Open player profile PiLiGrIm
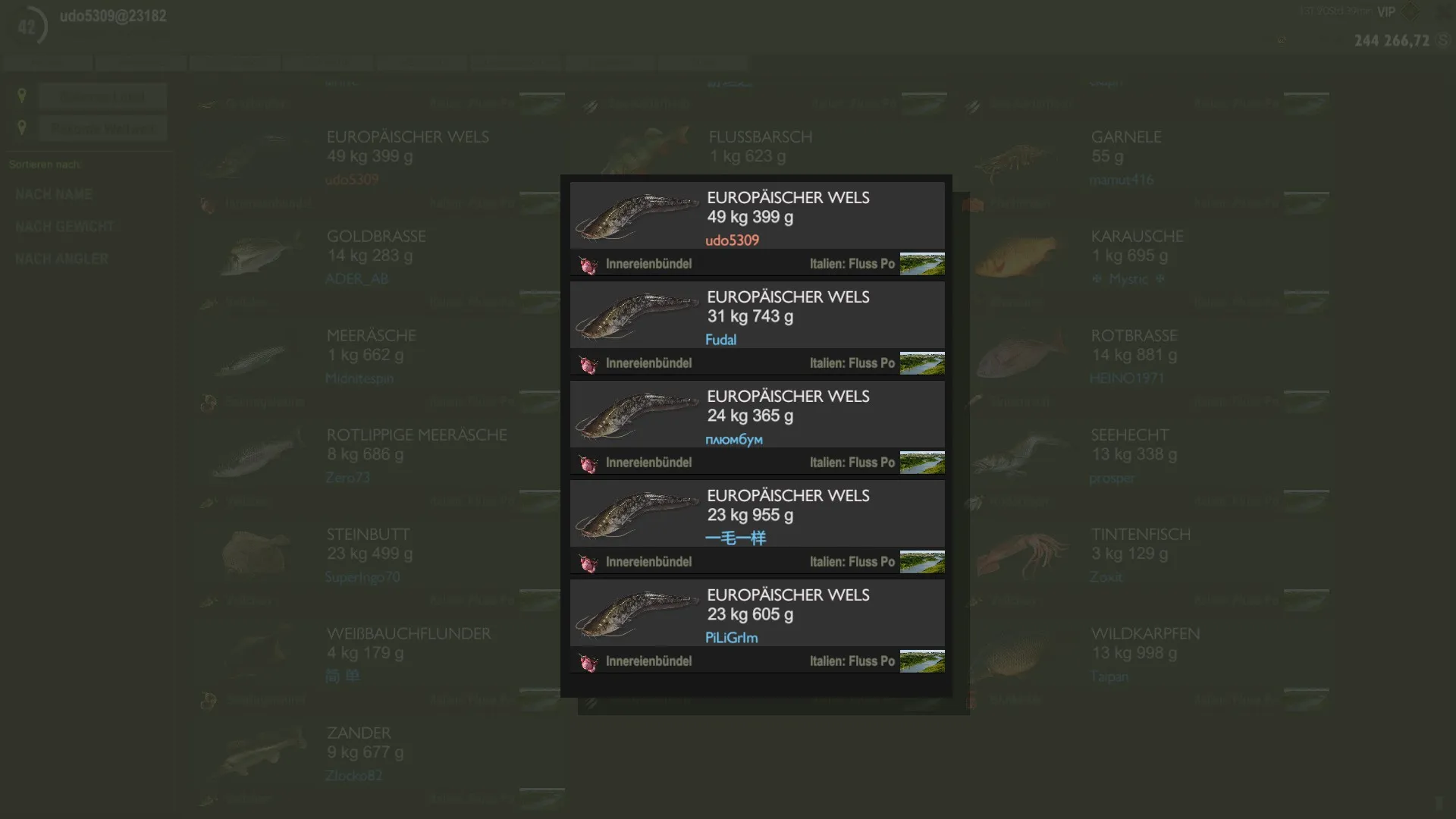The height and width of the screenshot is (819, 1456). 731,638
